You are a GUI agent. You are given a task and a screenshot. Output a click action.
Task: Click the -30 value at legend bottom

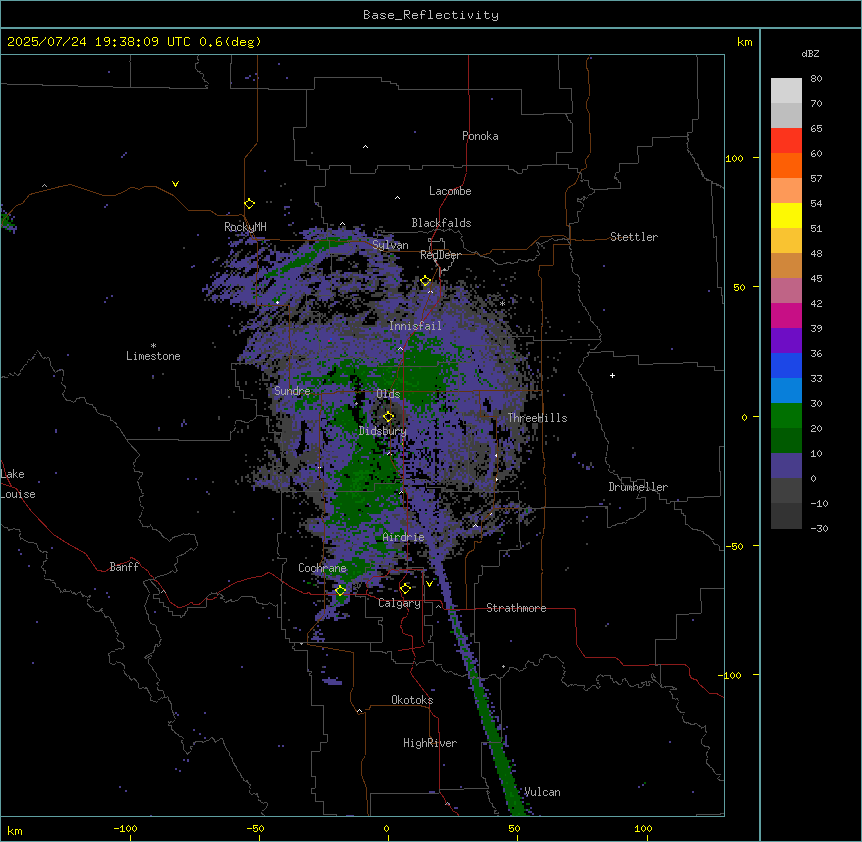pyautogui.click(x=819, y=528)
